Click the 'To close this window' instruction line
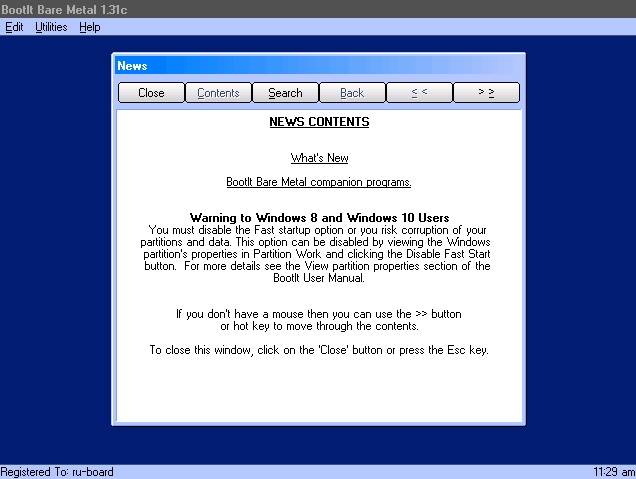This screenshot has width=636, height=479. [x=319, y=350]
